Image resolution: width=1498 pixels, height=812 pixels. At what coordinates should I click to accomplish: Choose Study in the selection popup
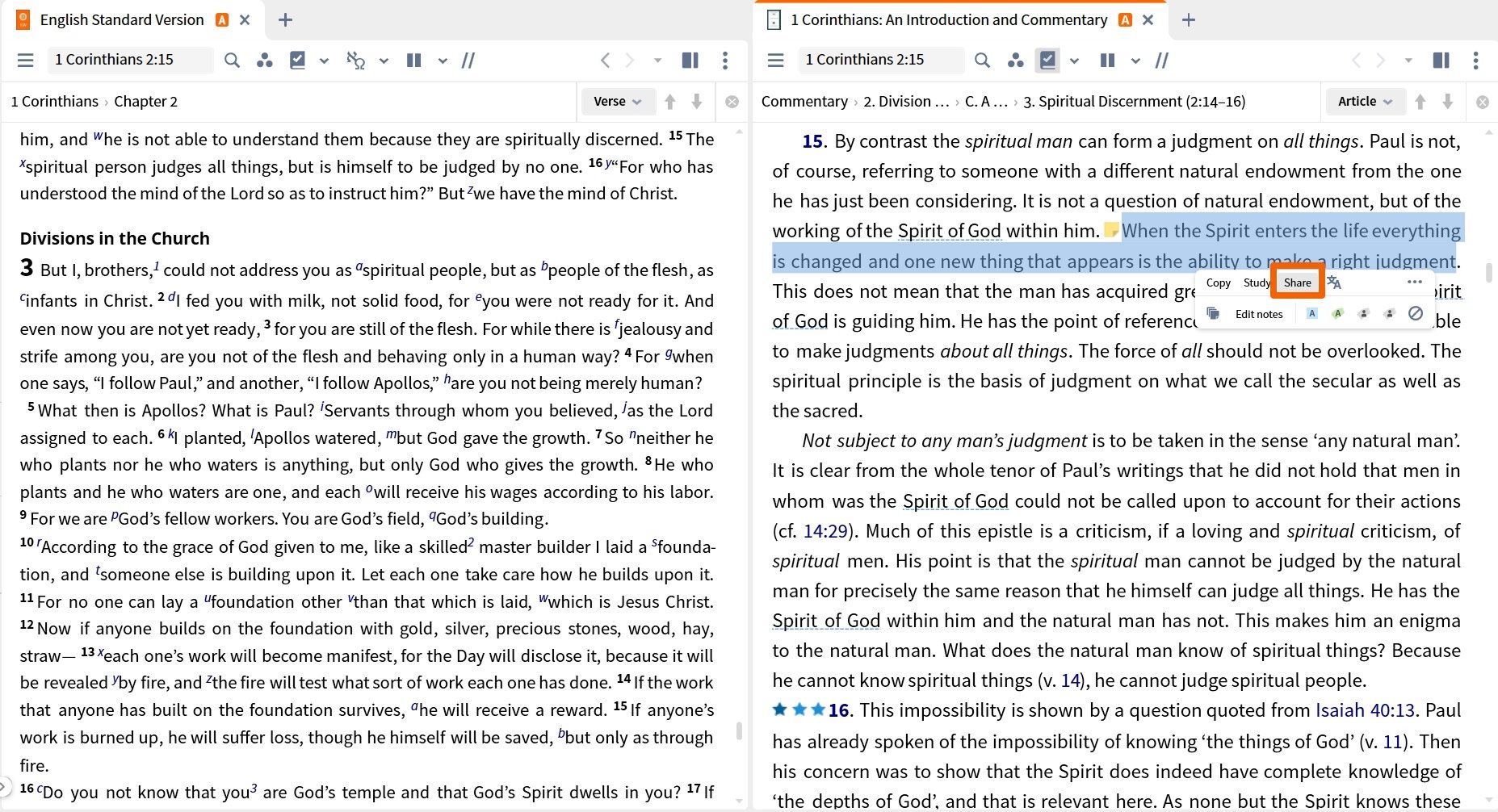pos(1257,283)
